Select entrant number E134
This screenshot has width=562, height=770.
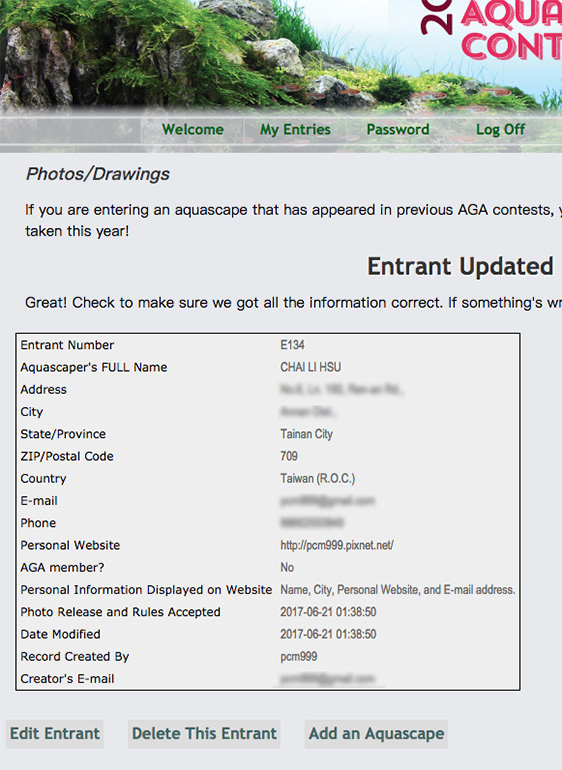click(292, 345)
